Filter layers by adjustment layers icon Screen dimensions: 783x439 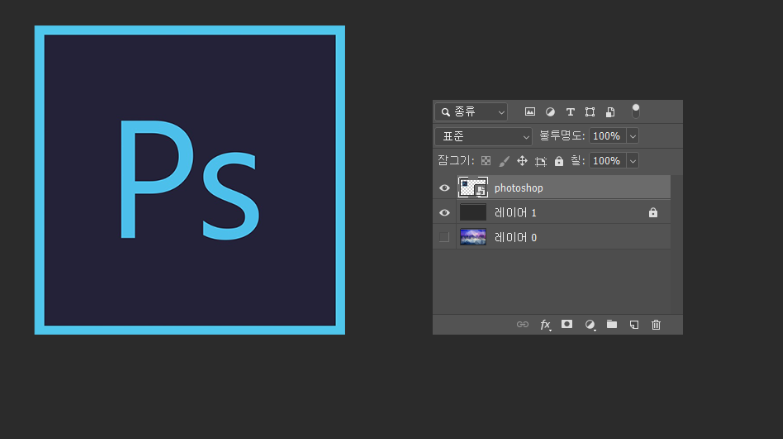click(550, 112)
